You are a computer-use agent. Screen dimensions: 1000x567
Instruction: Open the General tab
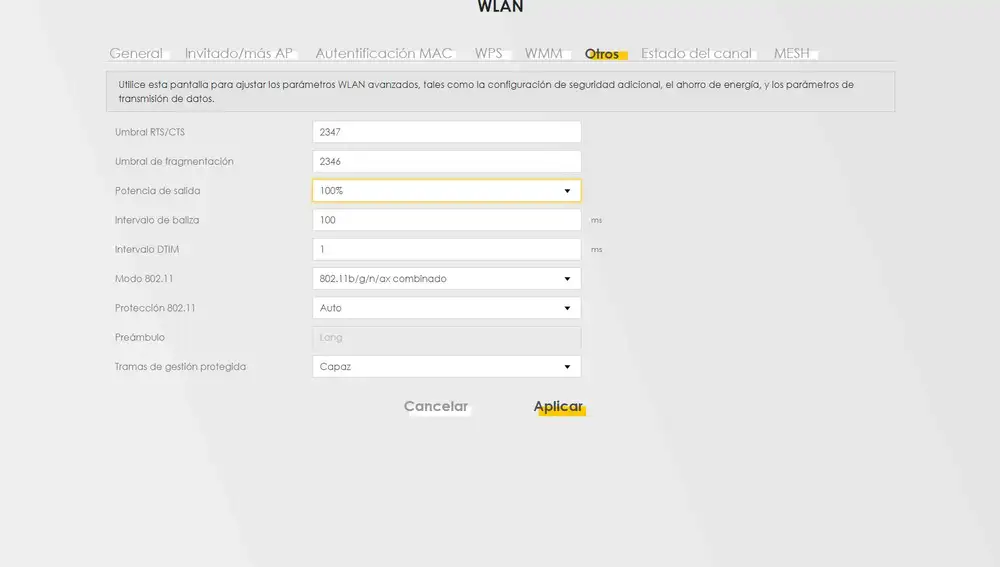click(x=136, y=53)
